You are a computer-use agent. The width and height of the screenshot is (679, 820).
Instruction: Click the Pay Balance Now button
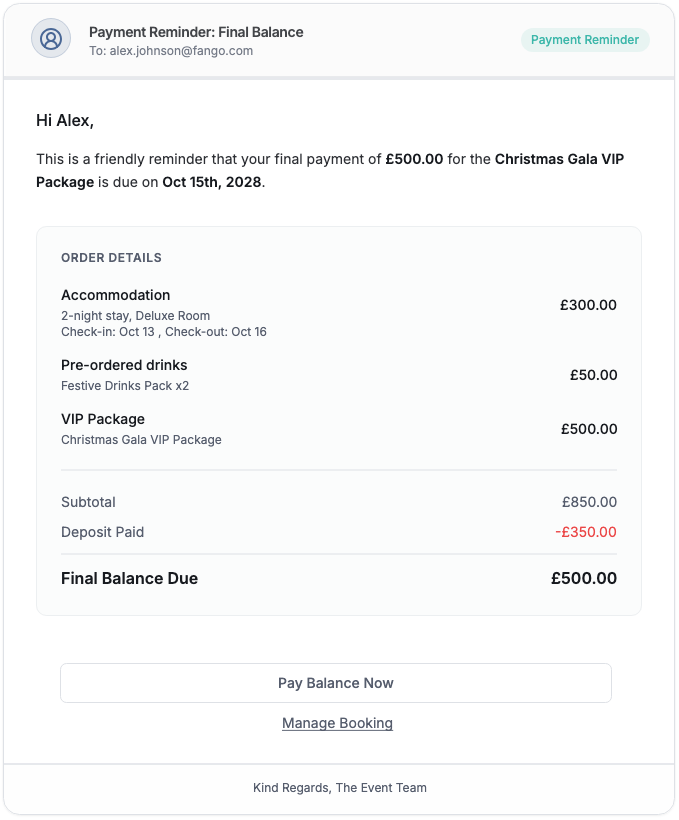pyautogui.click(x=336, y=683)
